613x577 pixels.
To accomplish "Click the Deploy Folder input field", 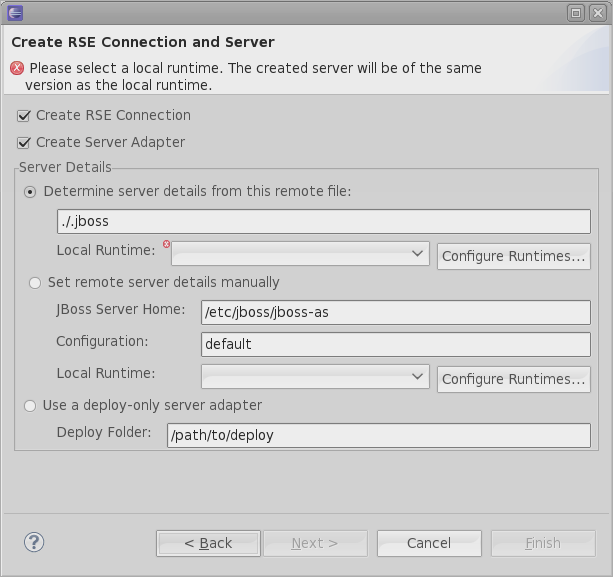I will point(378,435).
